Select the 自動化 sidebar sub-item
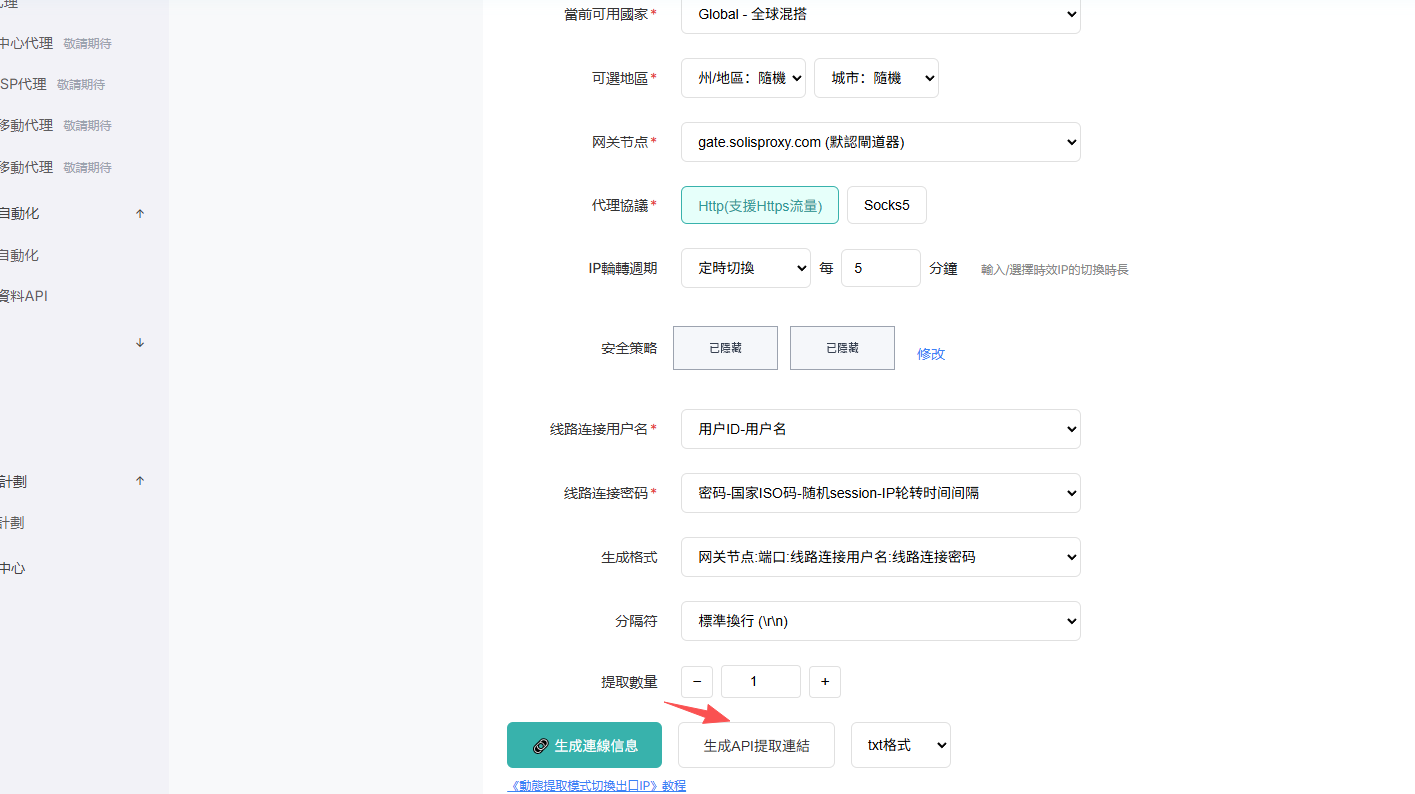 [20, 255]
